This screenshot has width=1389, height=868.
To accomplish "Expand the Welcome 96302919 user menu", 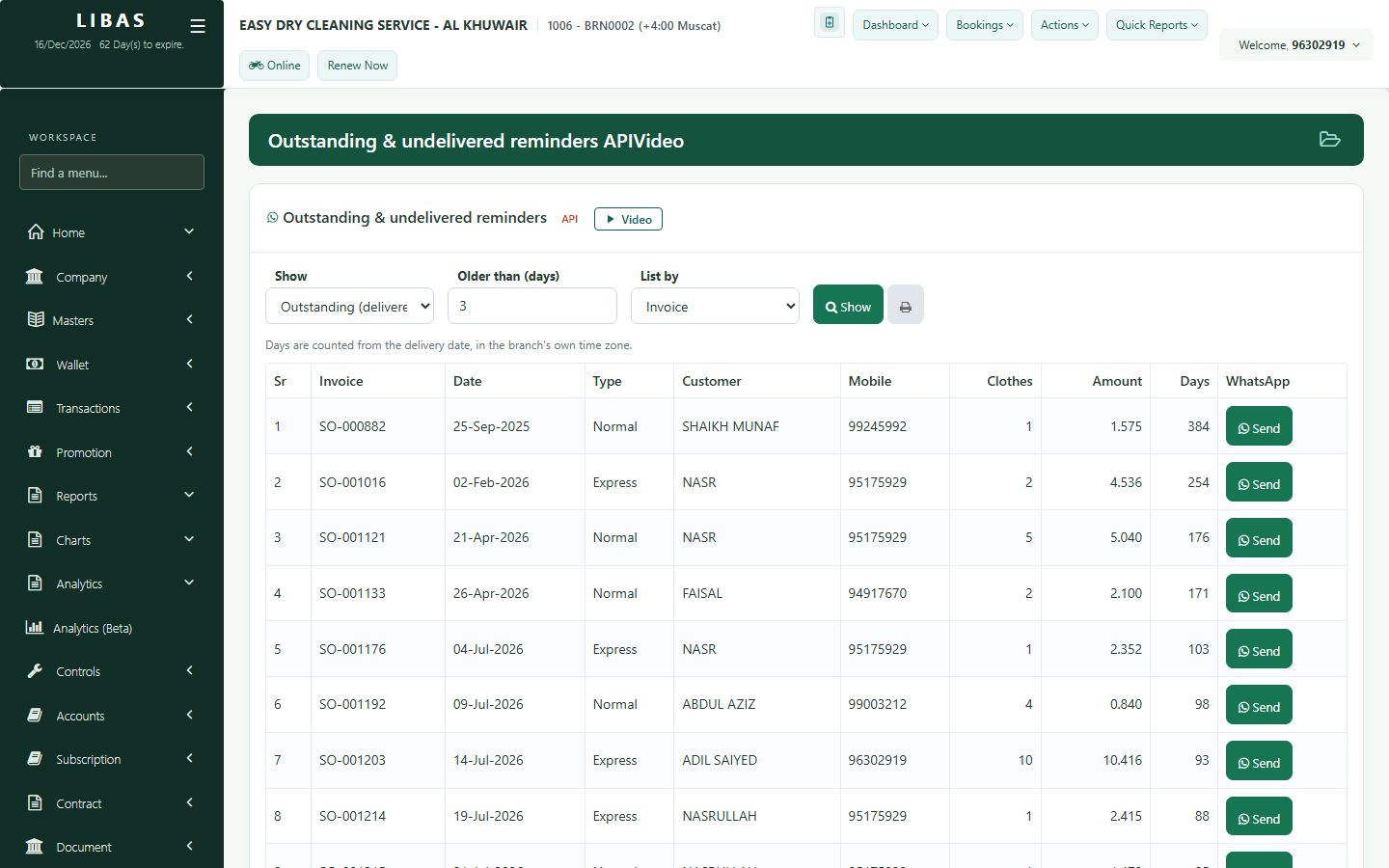I will (1297, 45).
